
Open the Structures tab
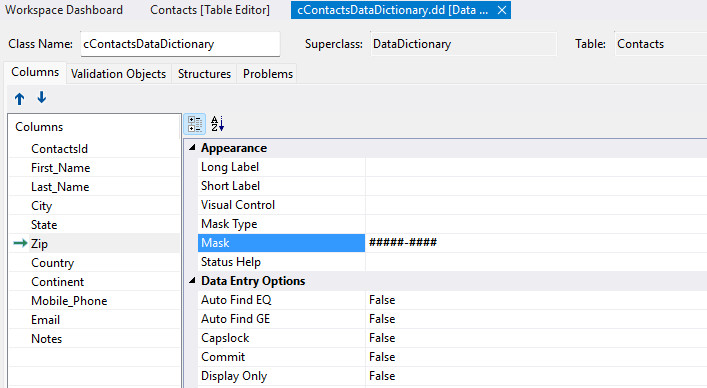[x=204, y=74]
